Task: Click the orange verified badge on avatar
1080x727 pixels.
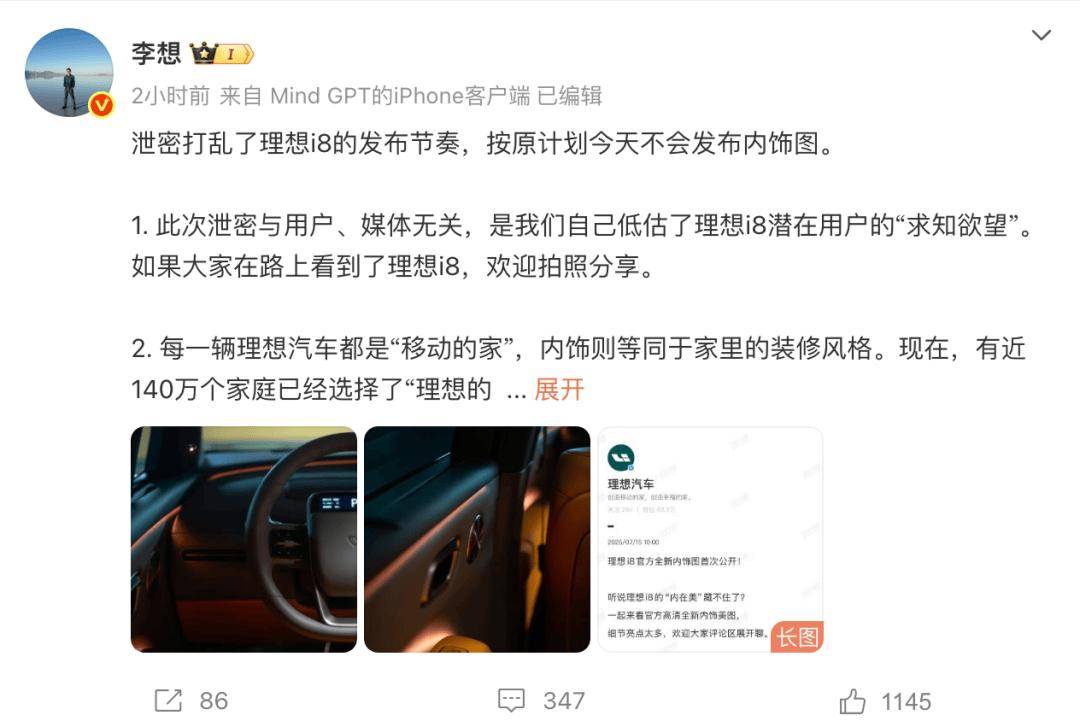Action: [102, 105]
